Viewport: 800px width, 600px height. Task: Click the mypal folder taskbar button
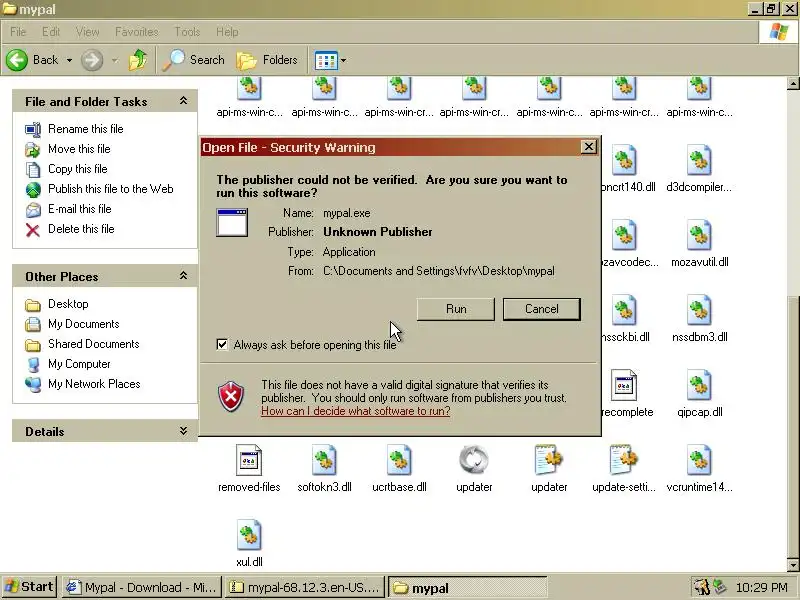tap(468, 588)
